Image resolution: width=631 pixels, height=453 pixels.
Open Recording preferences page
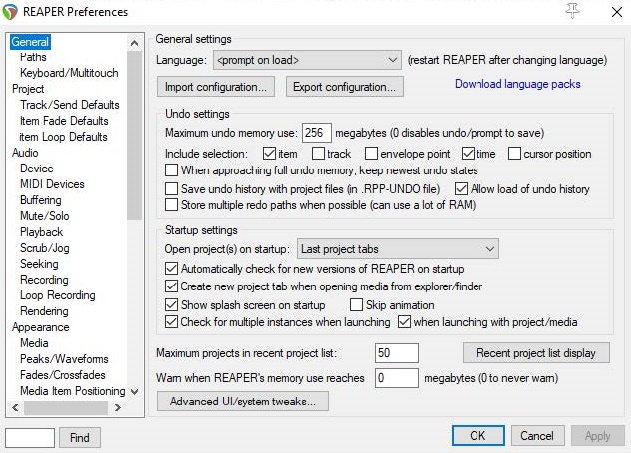pos(44,280)
